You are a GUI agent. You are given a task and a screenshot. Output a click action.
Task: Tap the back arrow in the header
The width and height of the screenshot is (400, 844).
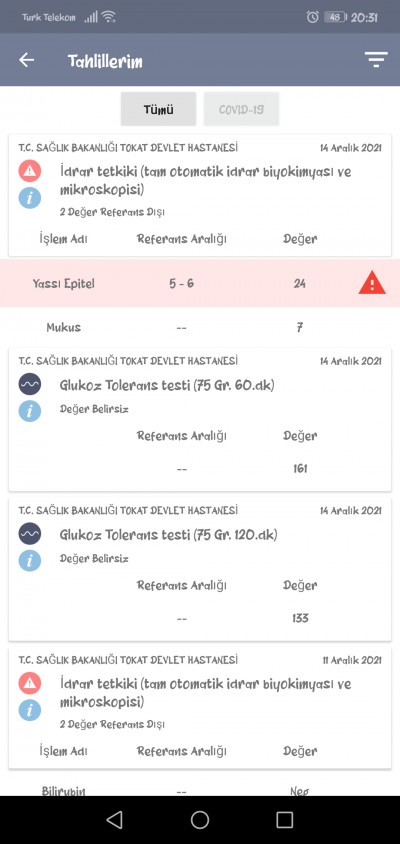(26, 60)
